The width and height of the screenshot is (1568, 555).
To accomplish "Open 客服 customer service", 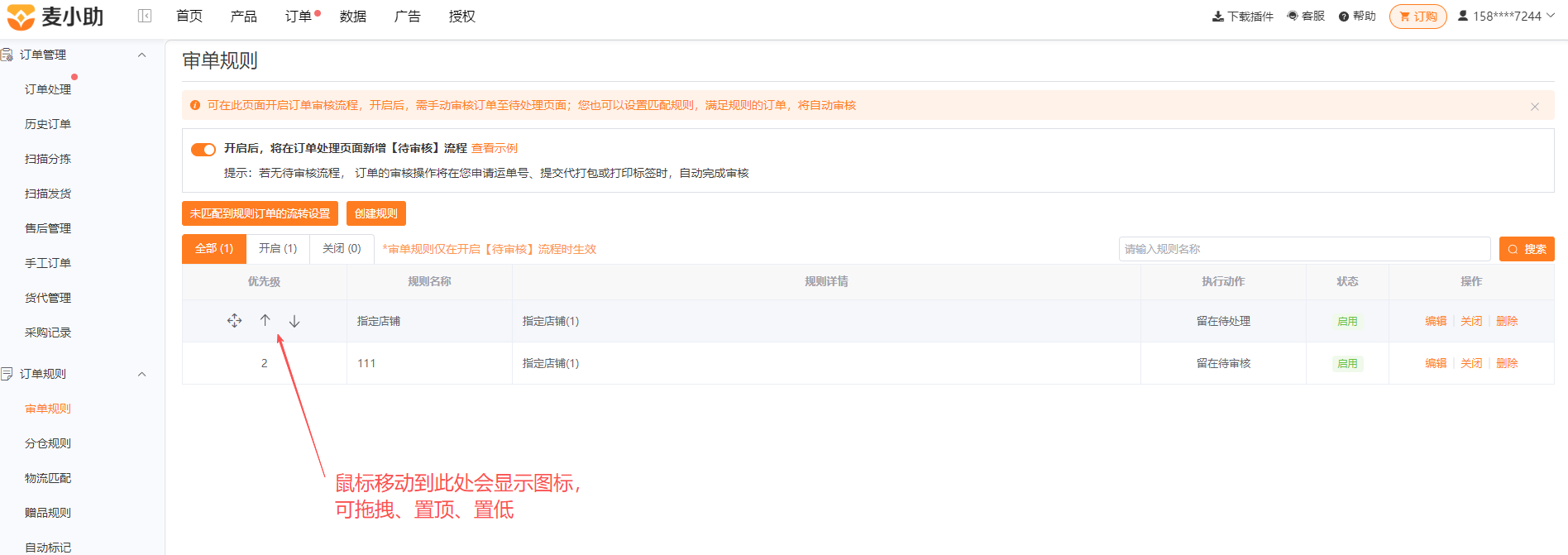I will [1306, 16].
